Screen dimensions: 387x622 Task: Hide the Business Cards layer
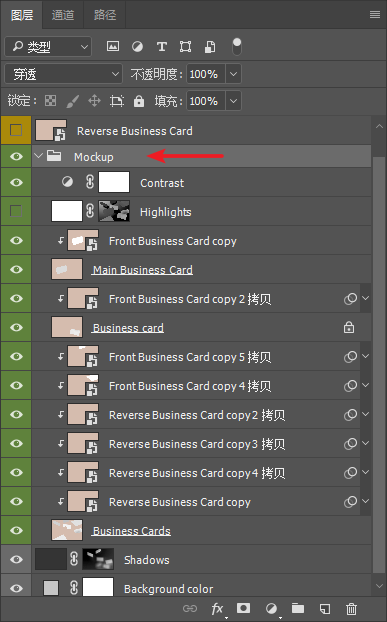point(16,530)
